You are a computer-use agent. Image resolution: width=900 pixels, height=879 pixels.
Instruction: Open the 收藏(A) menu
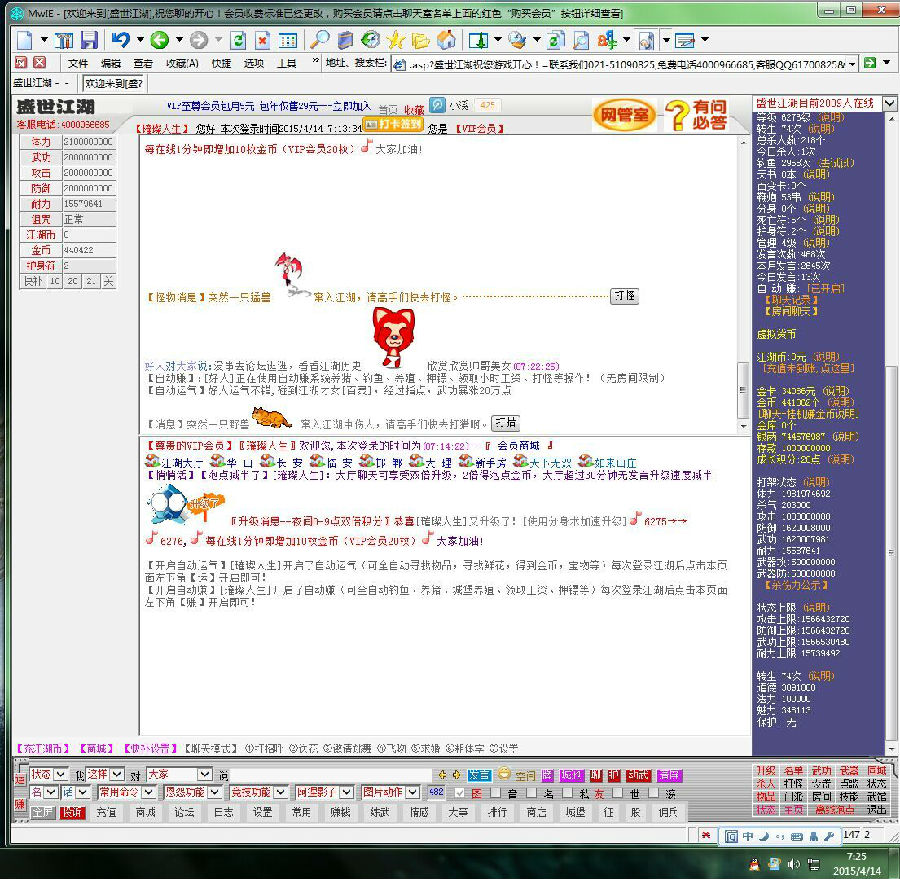tap(182, 63)
